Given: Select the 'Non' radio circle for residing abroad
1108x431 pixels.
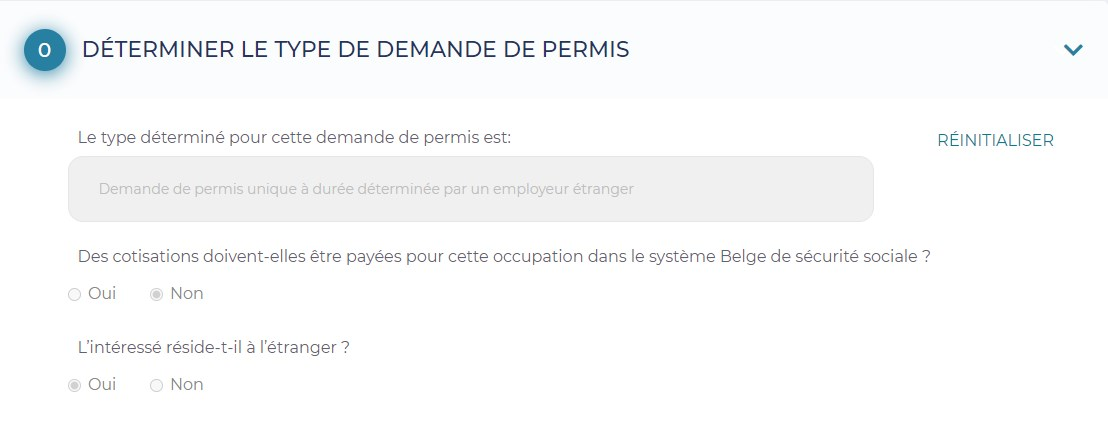Looking at the screenshot, I should (x=156, y=385).
